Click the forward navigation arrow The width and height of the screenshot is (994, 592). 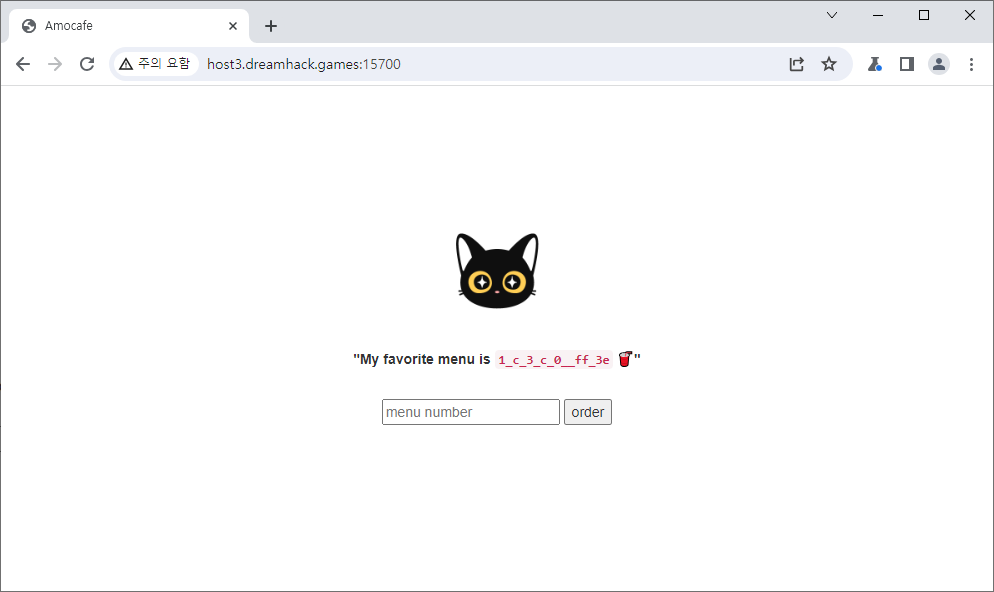click(55, 64)
